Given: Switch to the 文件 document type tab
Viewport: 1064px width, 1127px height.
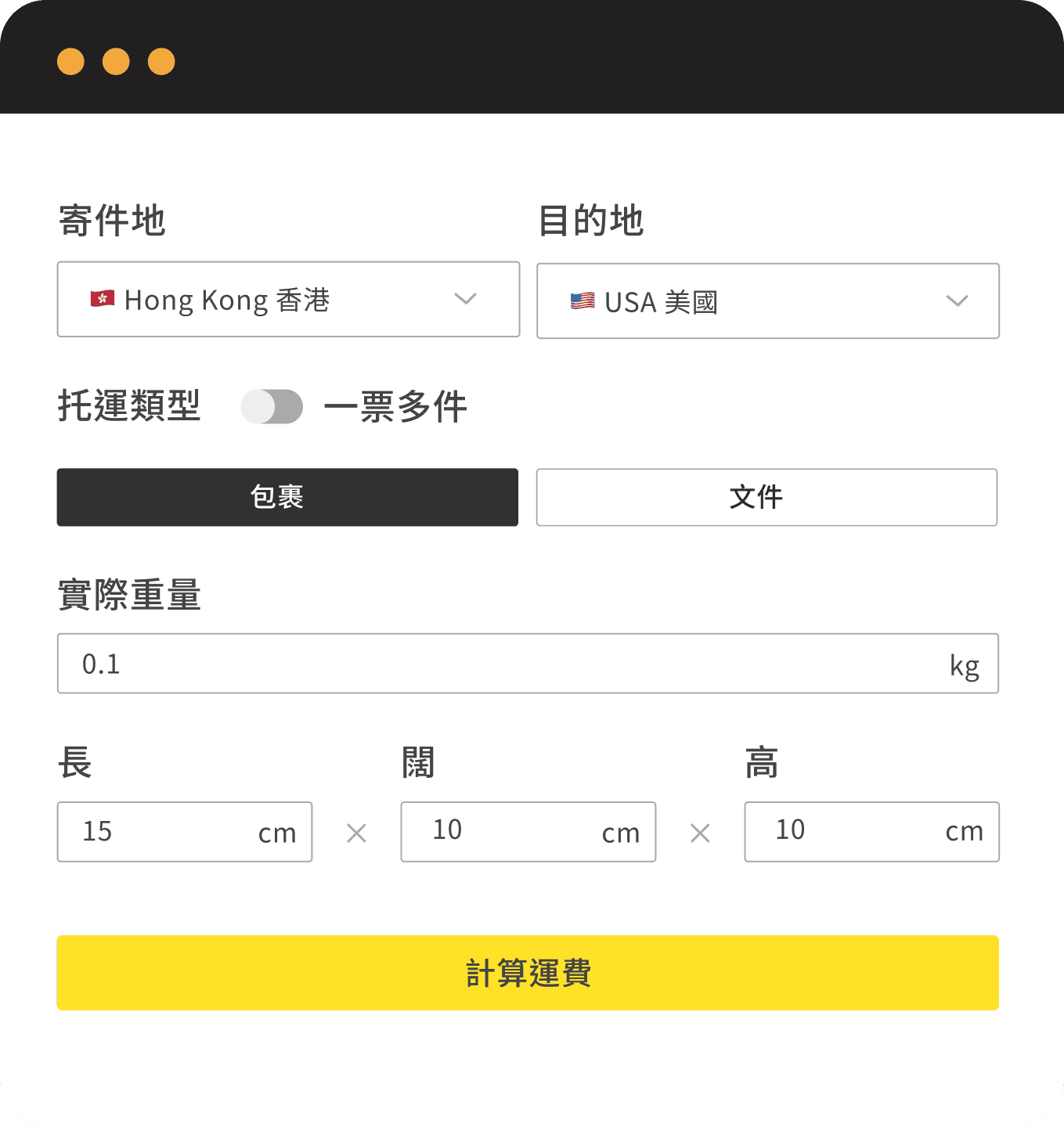Looking at the screenshot, I should pyautogui.click(x=766, y=498).
